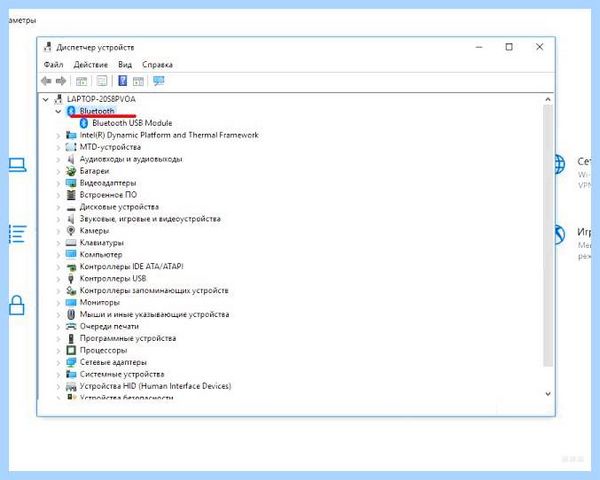The height and width of the screenshot is (480, 600).
Task: Click the Forward arrow toolbar icon
Action: (61, 81)
